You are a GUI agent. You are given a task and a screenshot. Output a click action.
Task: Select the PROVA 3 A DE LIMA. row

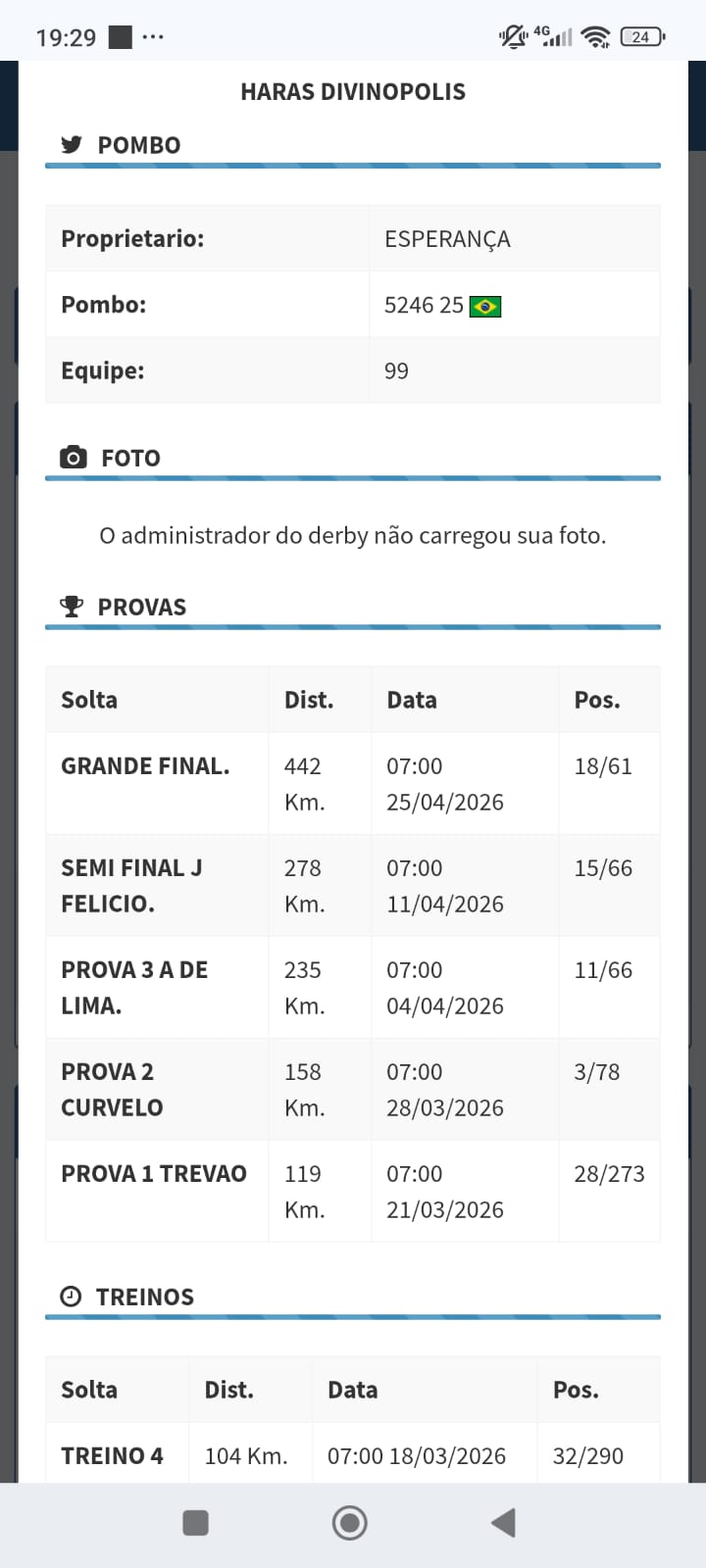click(x=353, y=988)
